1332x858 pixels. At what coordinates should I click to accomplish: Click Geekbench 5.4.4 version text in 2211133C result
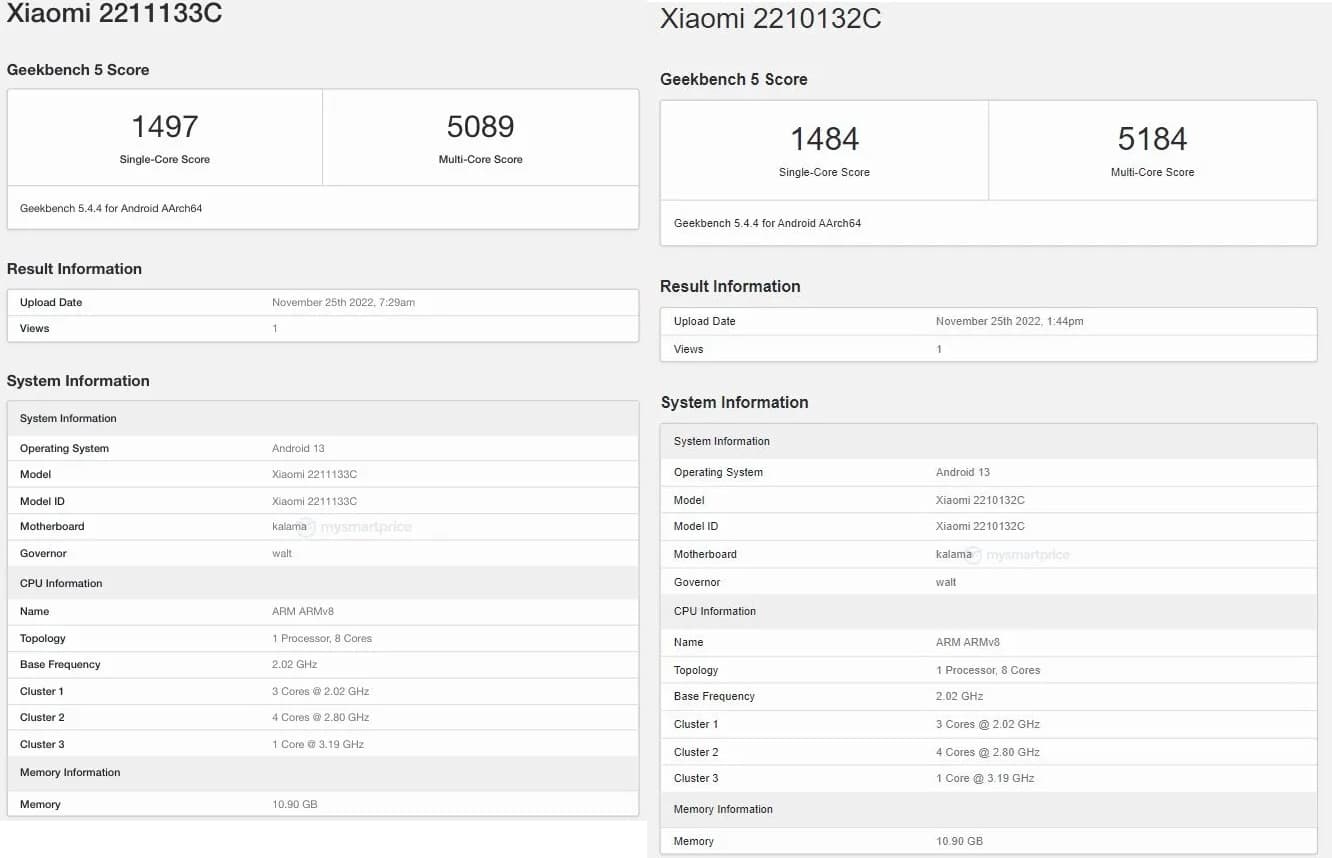point(111,208)
